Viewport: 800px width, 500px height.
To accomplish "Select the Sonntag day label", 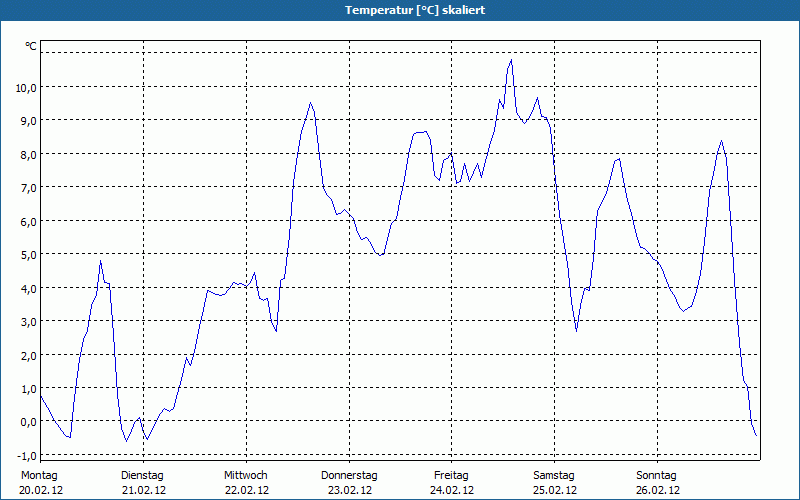I will coord(656,475).
